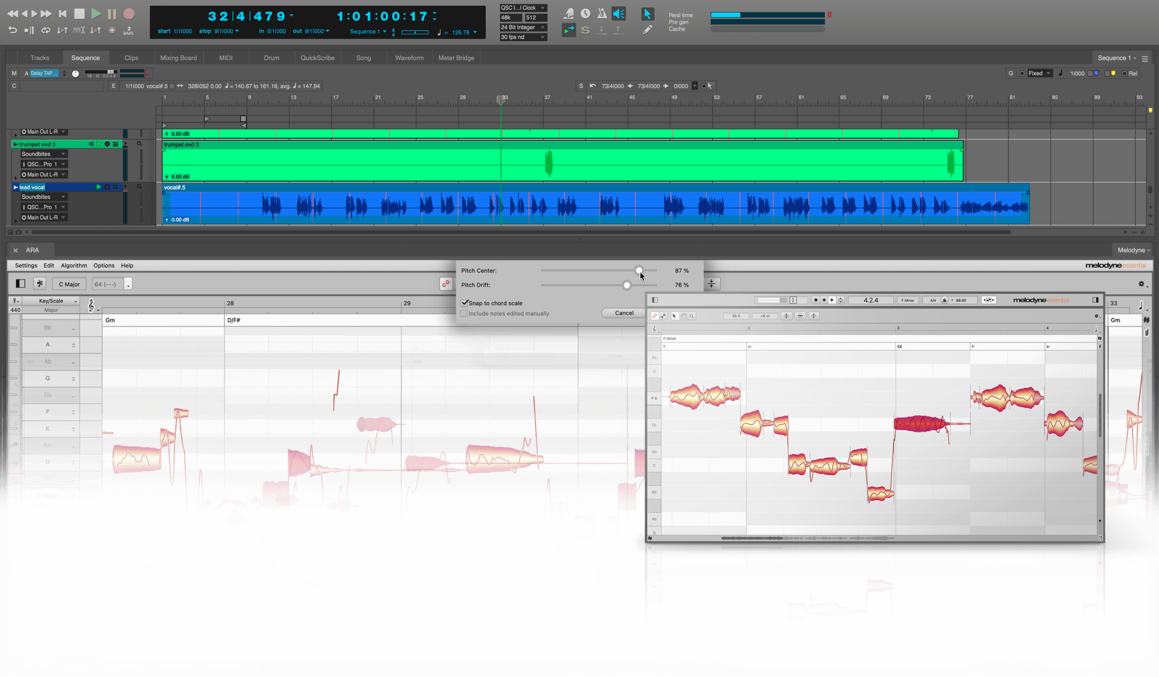Uncheck Snap to chord scale
The width and height of the screenshot is (1159, 677).
pos(465,303)
